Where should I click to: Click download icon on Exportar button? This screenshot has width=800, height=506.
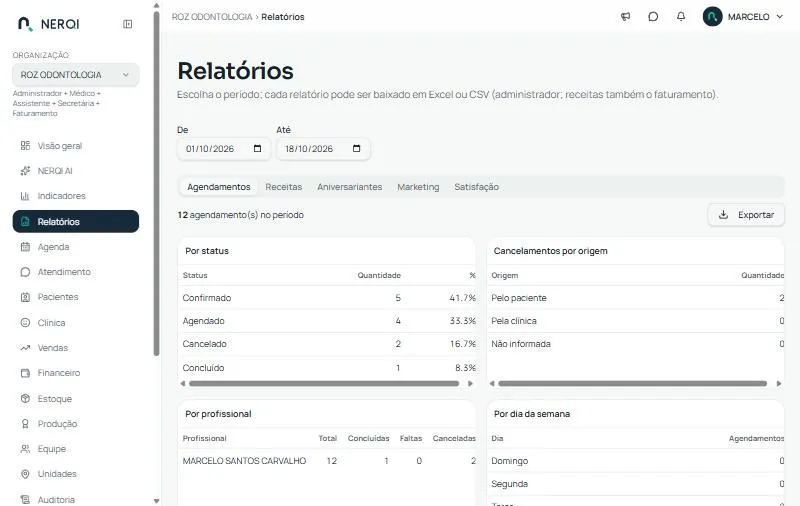(723, 215)
